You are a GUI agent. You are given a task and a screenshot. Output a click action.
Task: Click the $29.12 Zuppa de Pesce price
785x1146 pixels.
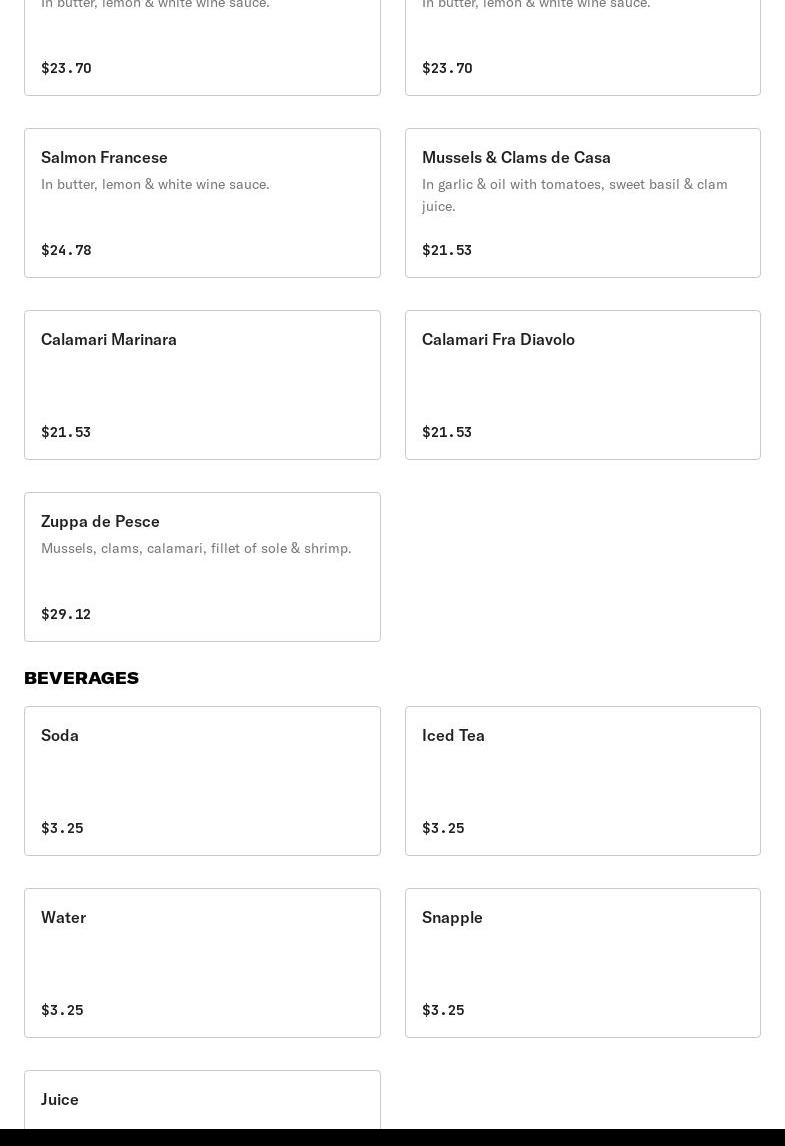click(66, 614)
